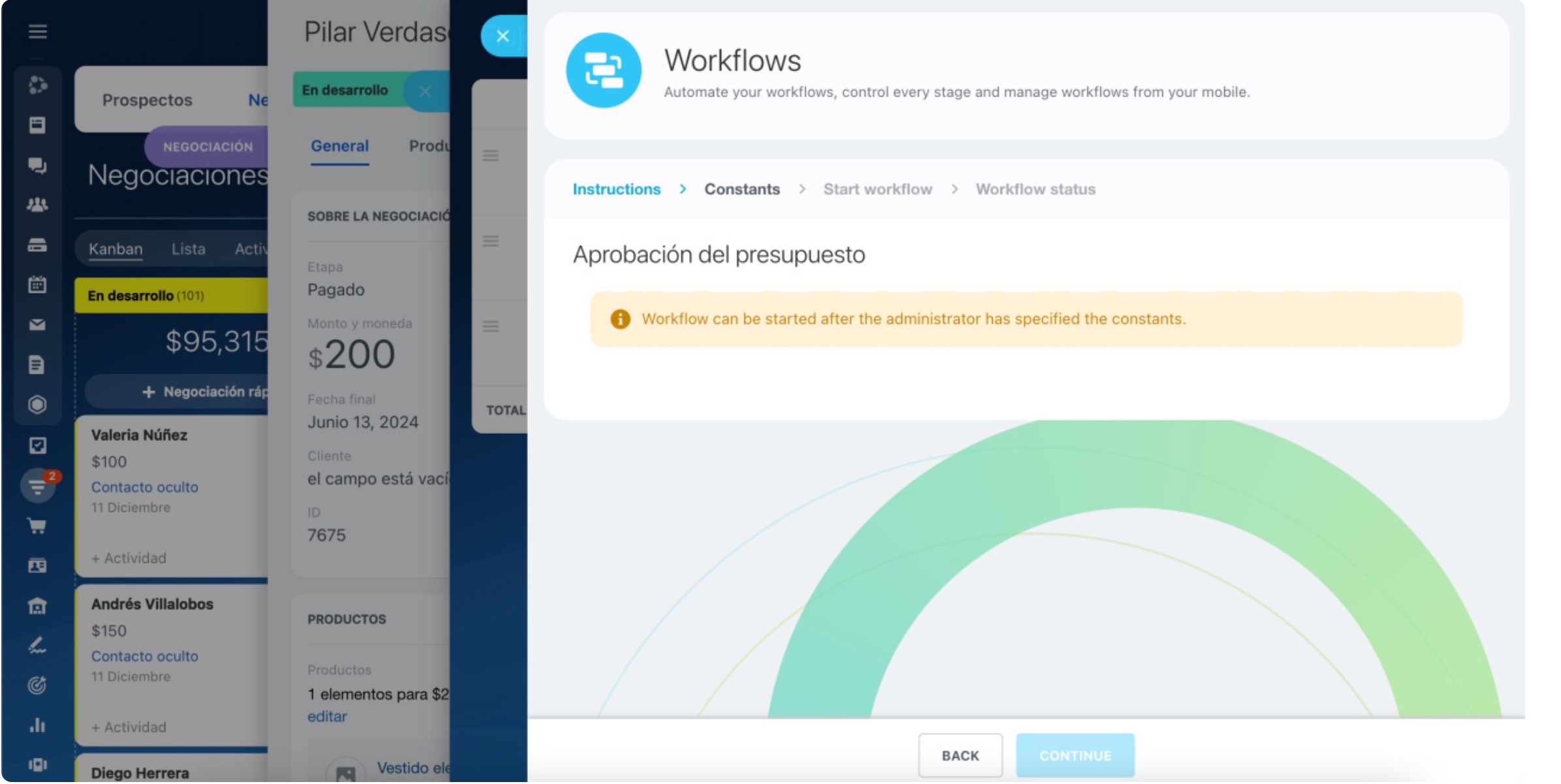Close the workflow slider panel
Screen dimensions: 1561x784
point(502,36)
